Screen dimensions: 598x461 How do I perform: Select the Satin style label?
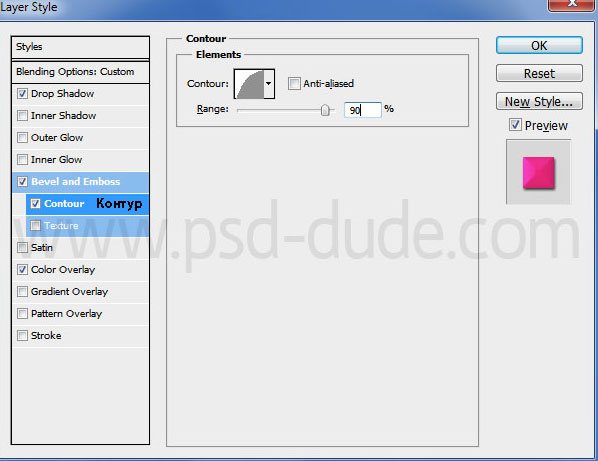(42, 247)
